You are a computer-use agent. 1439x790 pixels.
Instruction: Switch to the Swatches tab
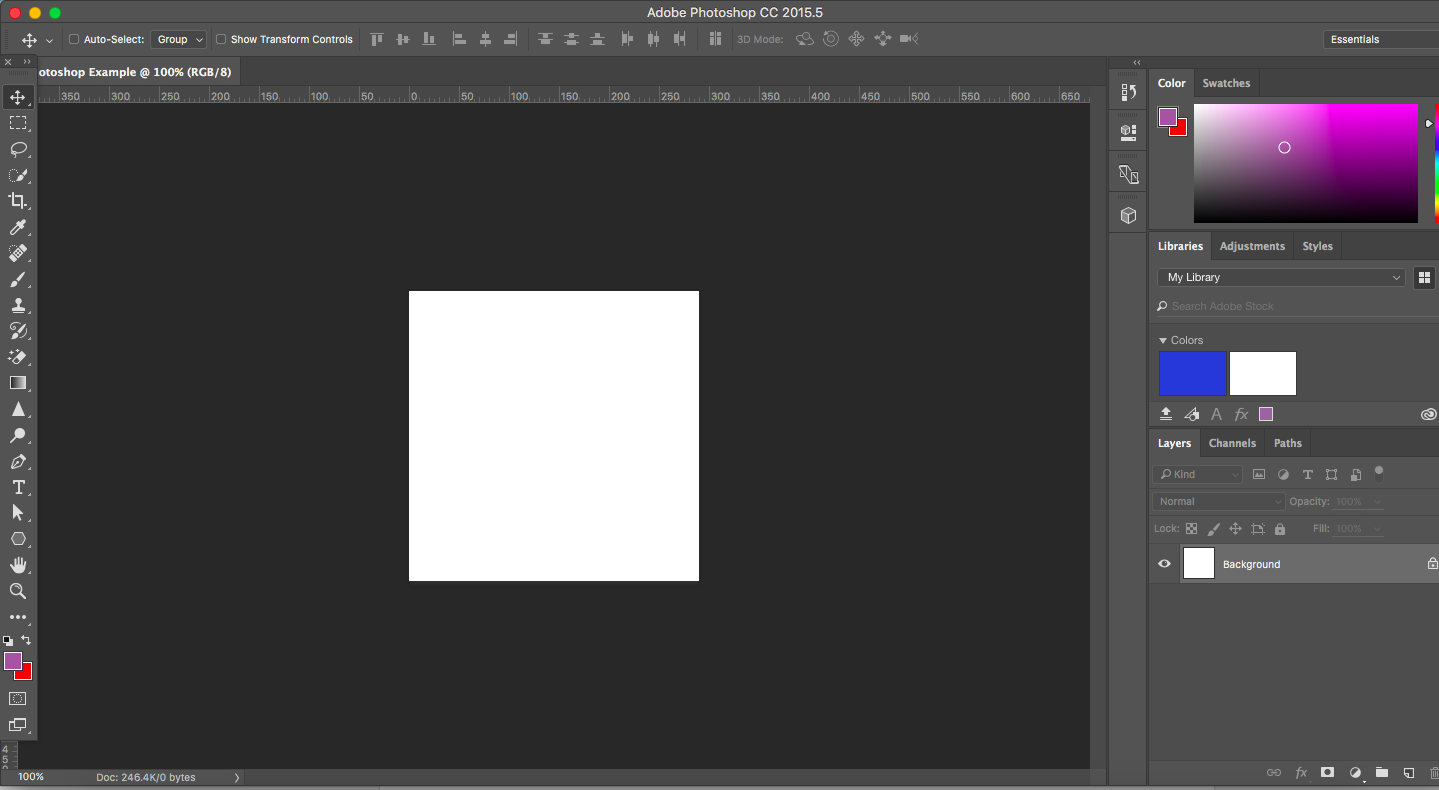[x=1226, y=83]
